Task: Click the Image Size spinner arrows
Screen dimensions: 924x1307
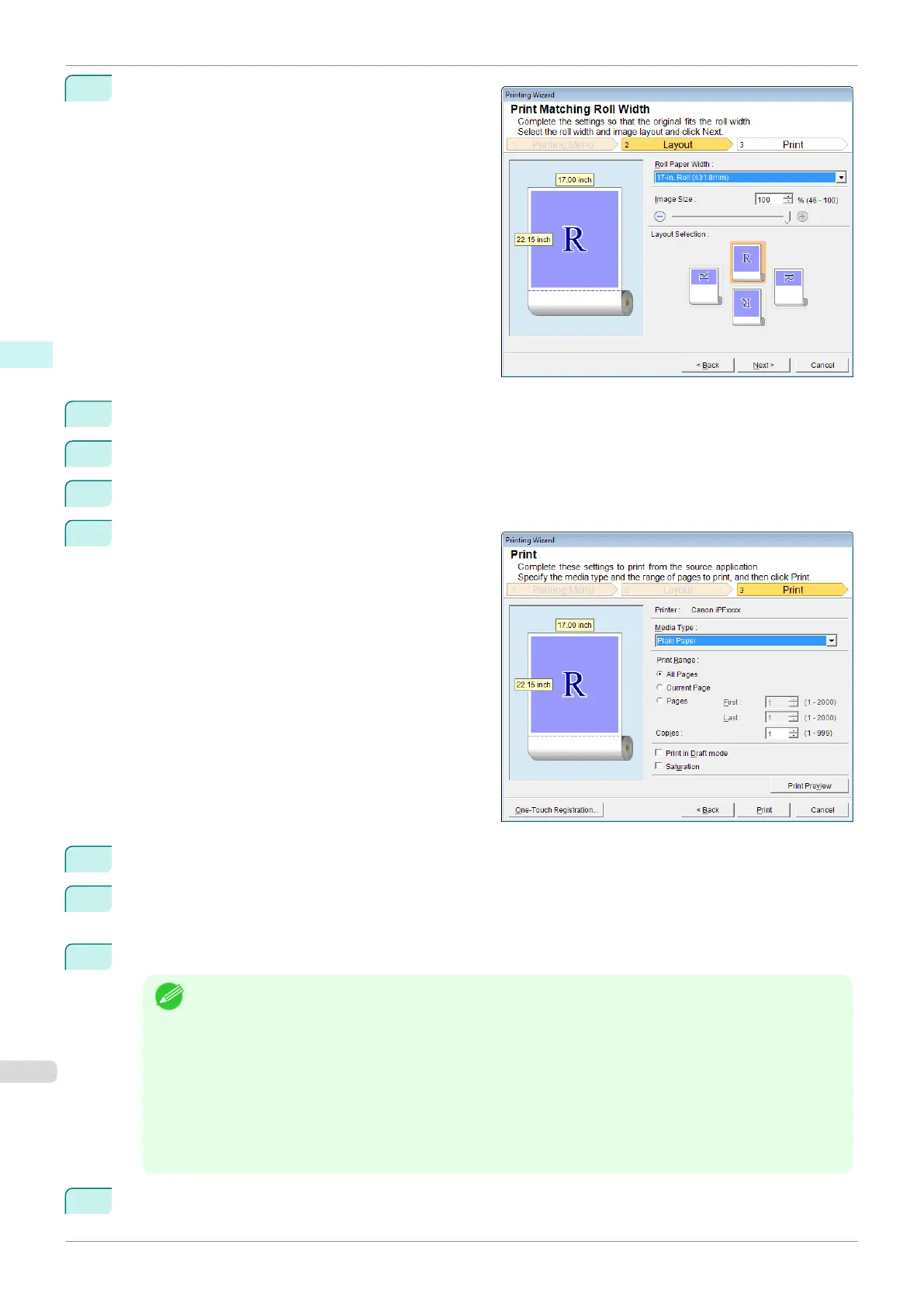Action: 787,199
